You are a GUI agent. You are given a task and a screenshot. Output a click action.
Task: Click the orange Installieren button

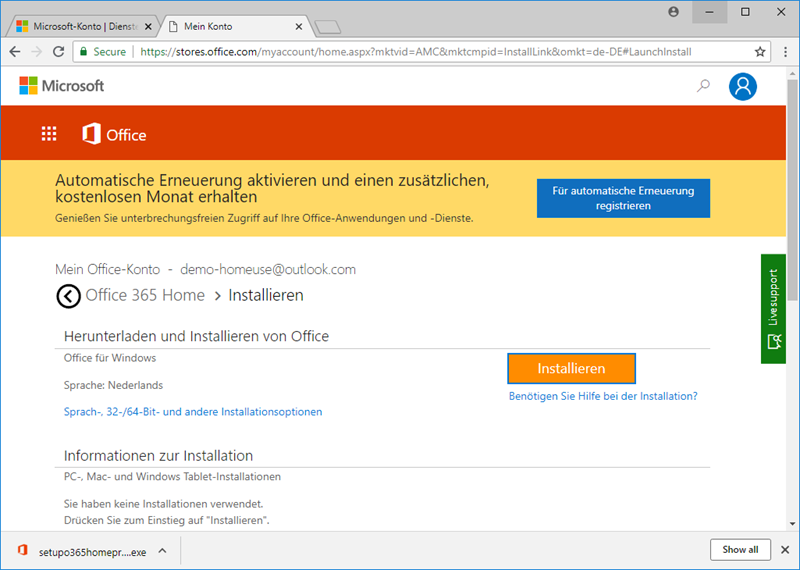pyautogui.click(x=571, y=368)
